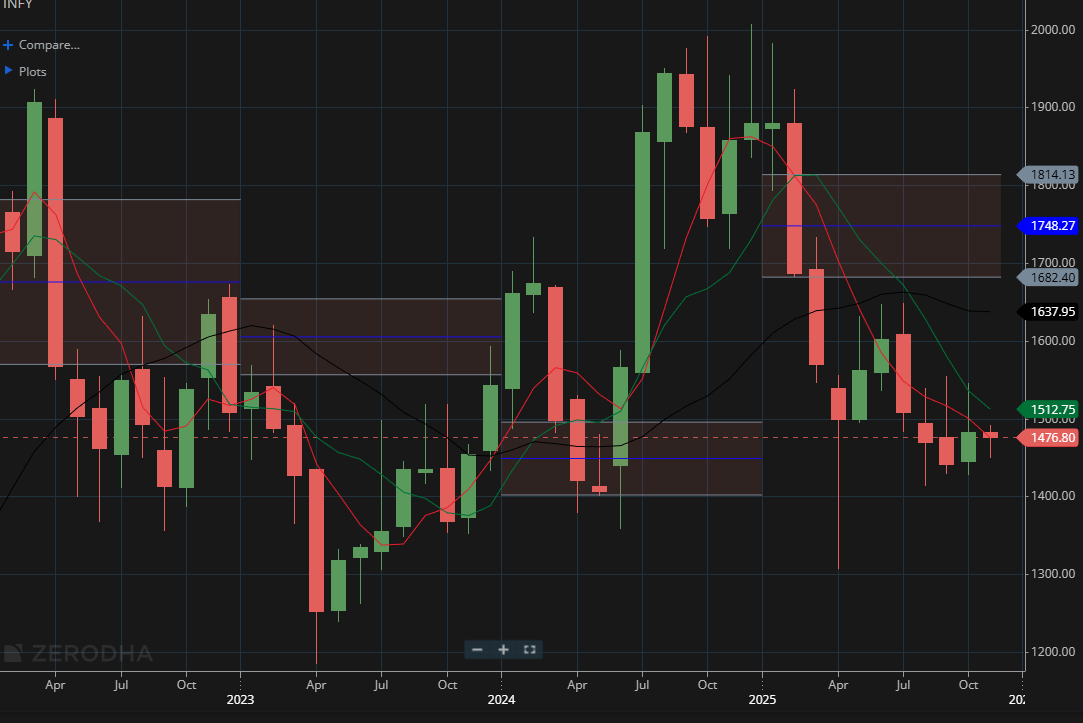Collapse the Plots disclosure triangle

[9, 71]
